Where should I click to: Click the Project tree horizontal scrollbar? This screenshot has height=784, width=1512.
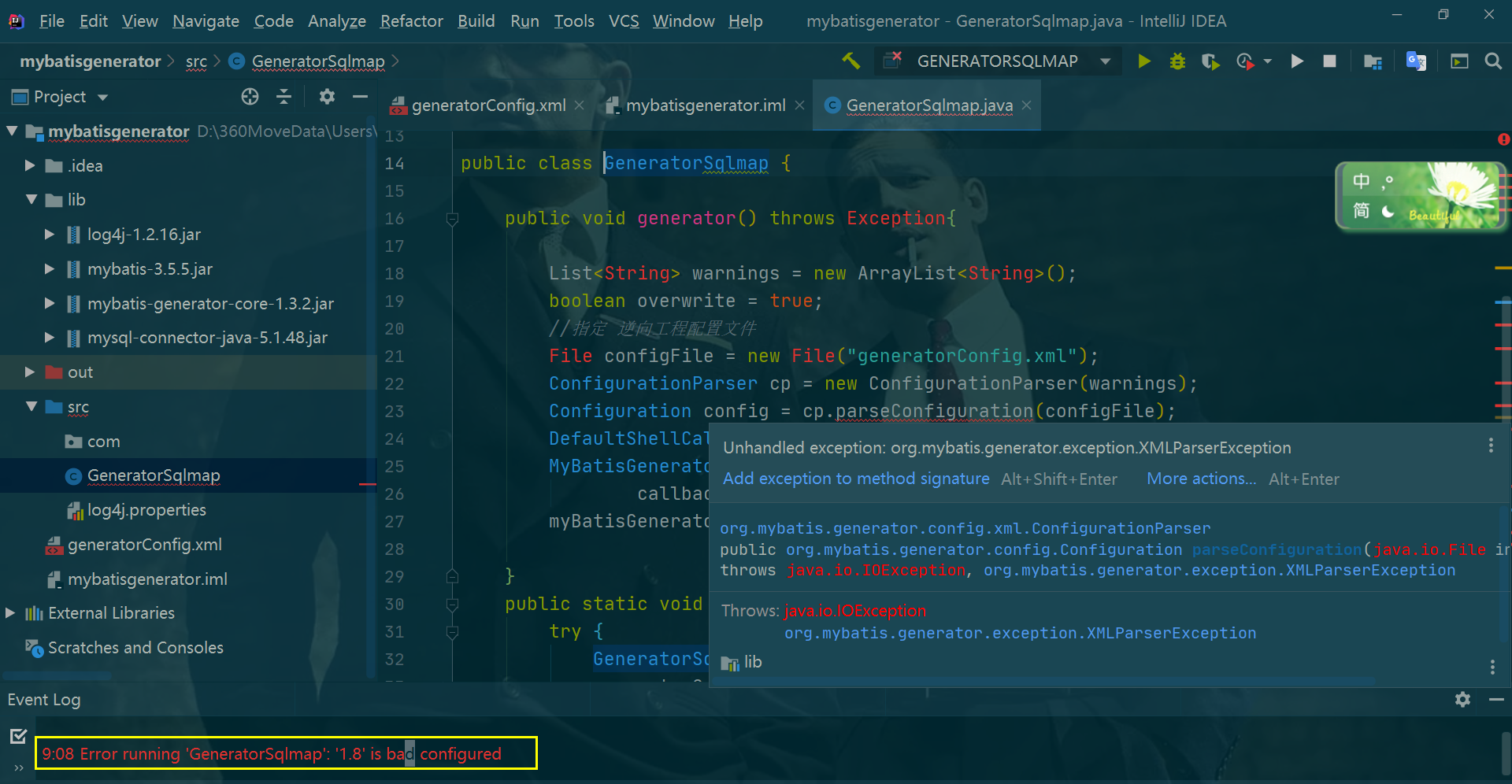pyautogui.click(x=57, y=675)
